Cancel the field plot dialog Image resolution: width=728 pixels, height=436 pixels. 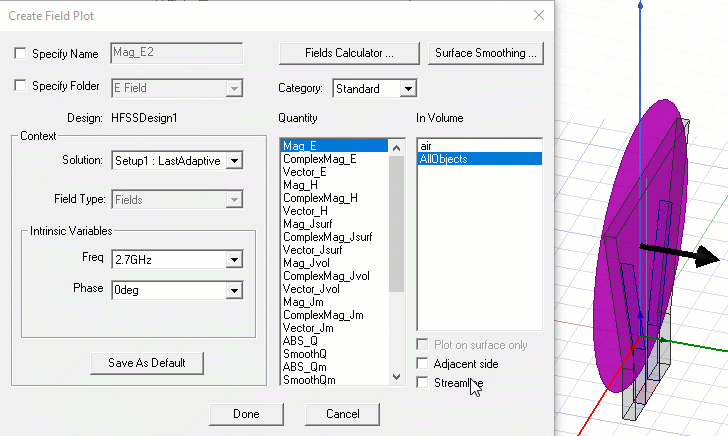point(343,414)
